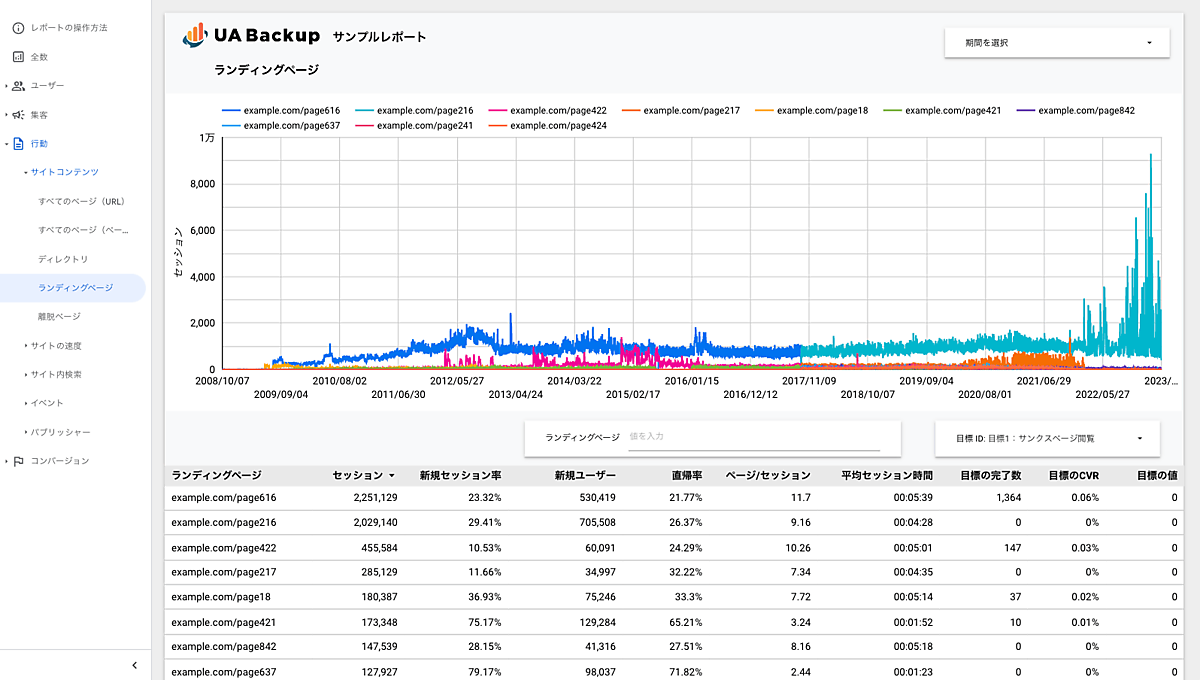Open the 期間を選択 date range dropdown
Viewport: 1200px width, 680px height.
1056,43
